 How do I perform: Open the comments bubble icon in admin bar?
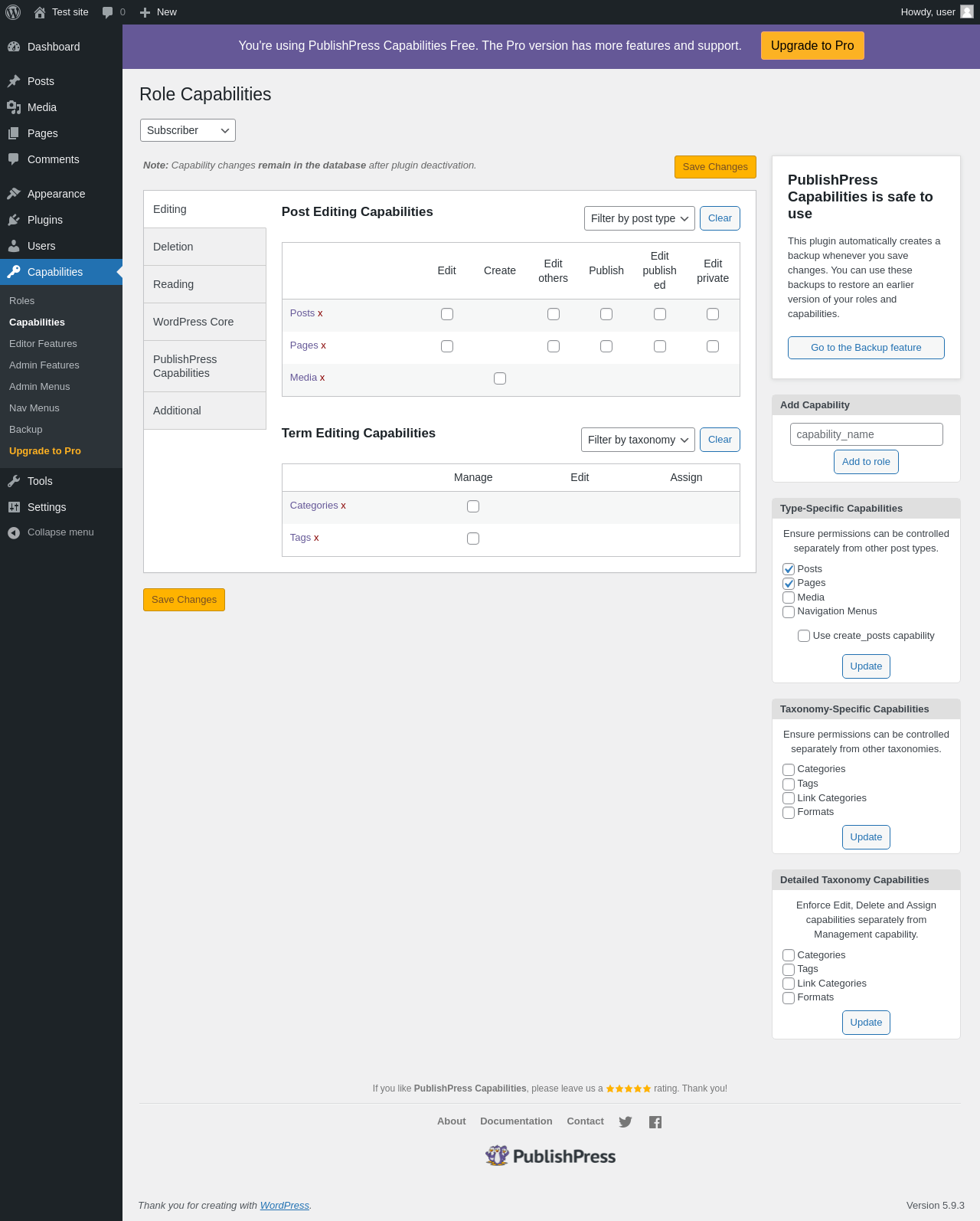pos(107,12)
